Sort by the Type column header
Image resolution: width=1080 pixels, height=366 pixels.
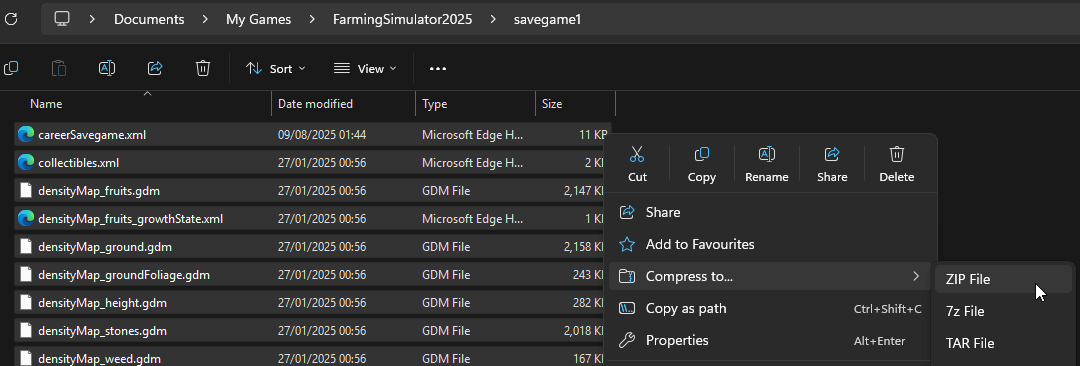click(x=435, y=104)
